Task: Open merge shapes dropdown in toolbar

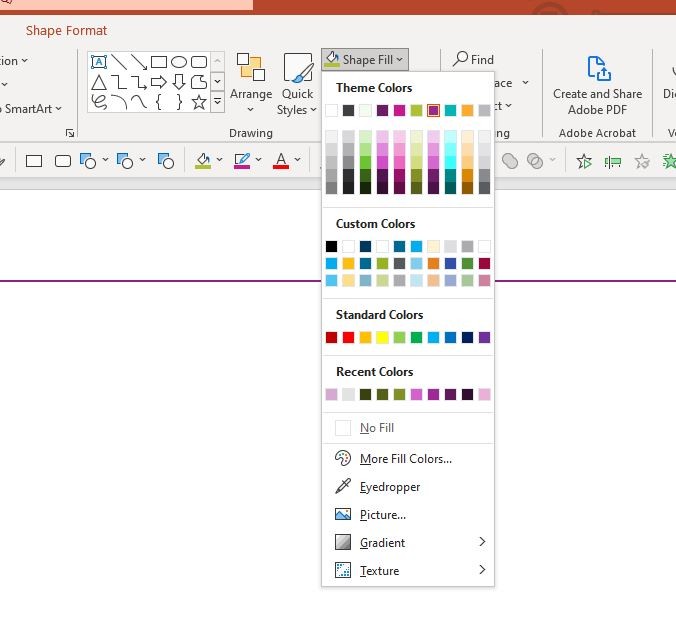Action: pyautogui.click(x=552, y=160)
